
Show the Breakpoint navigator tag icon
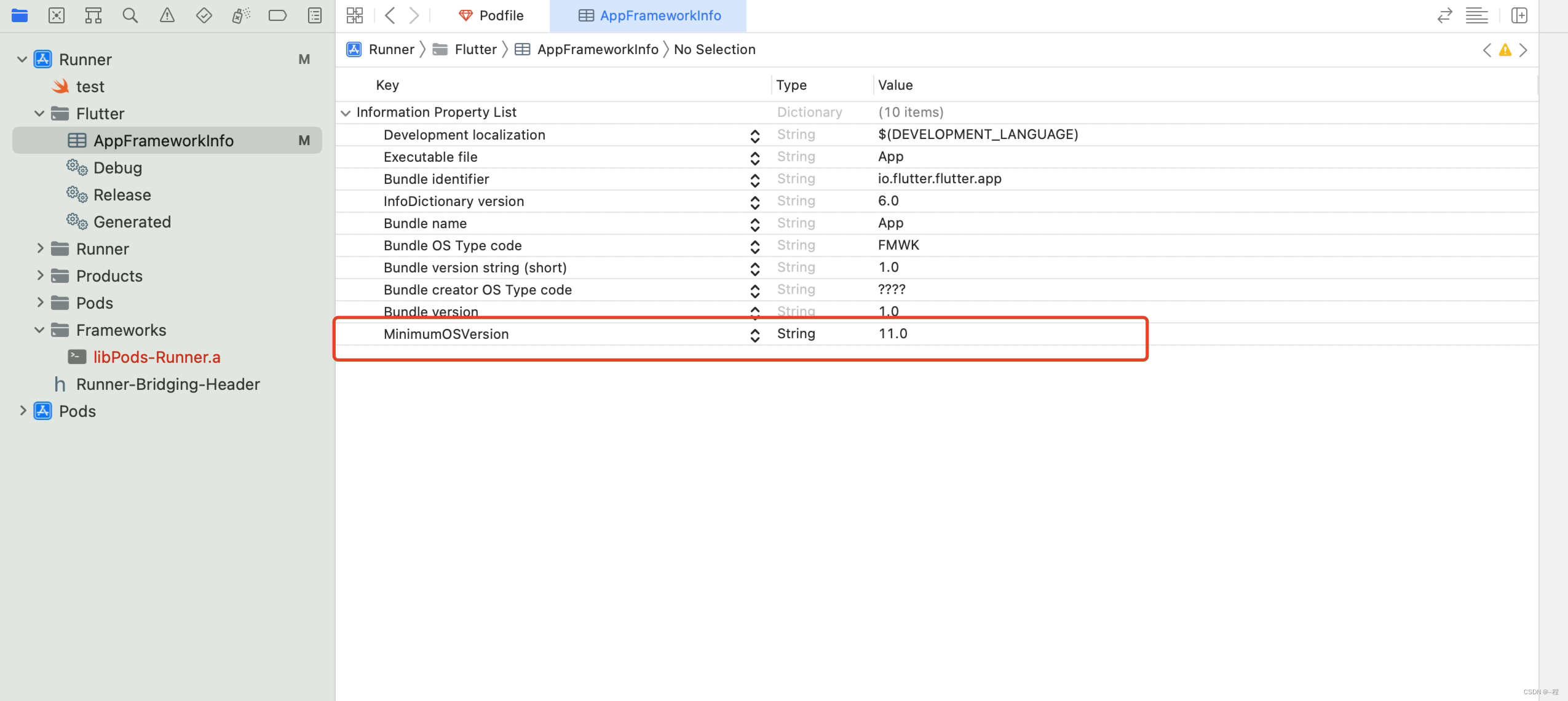(x=278, y=15)
